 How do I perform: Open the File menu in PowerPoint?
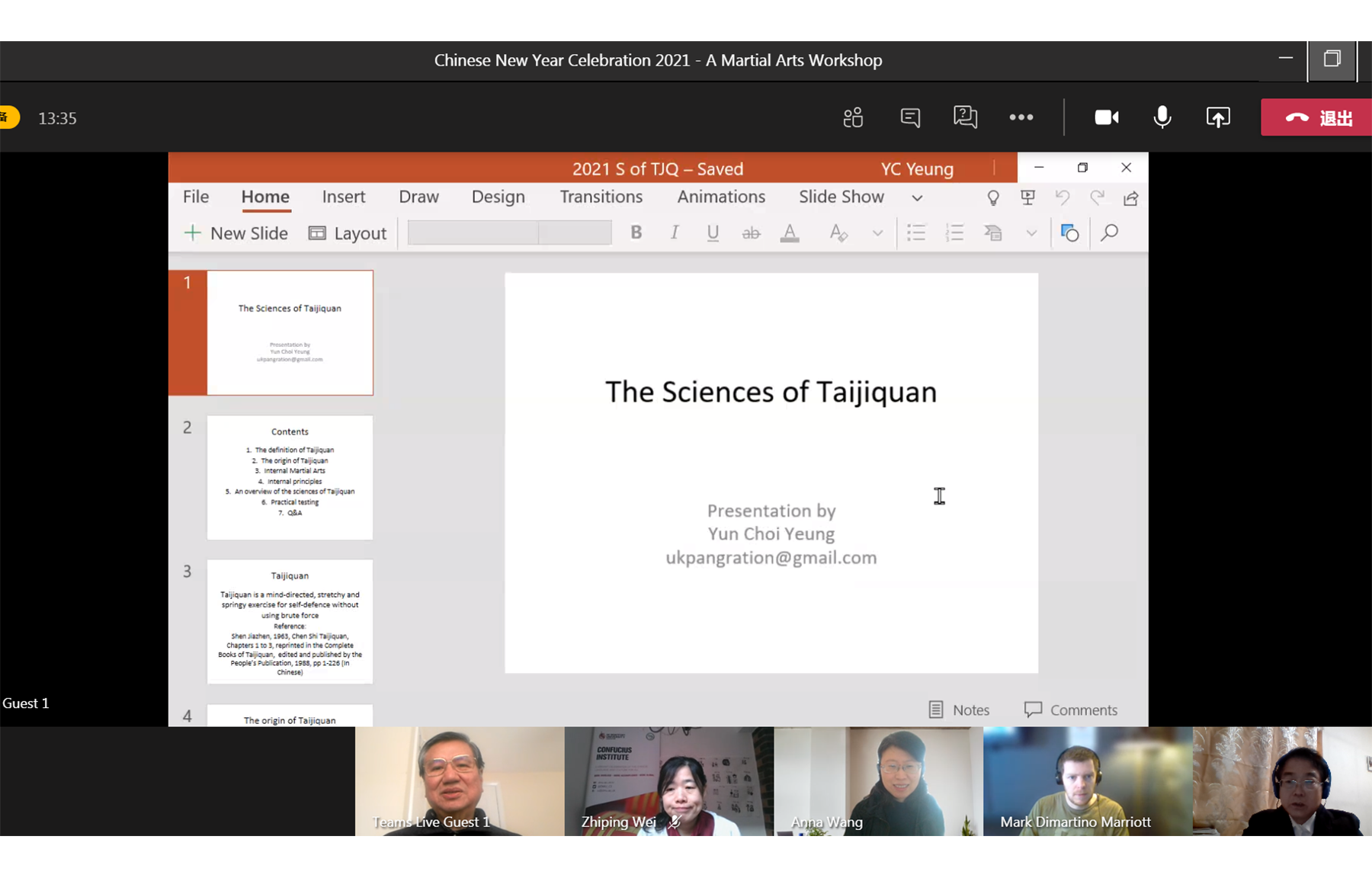coord(196,197)
